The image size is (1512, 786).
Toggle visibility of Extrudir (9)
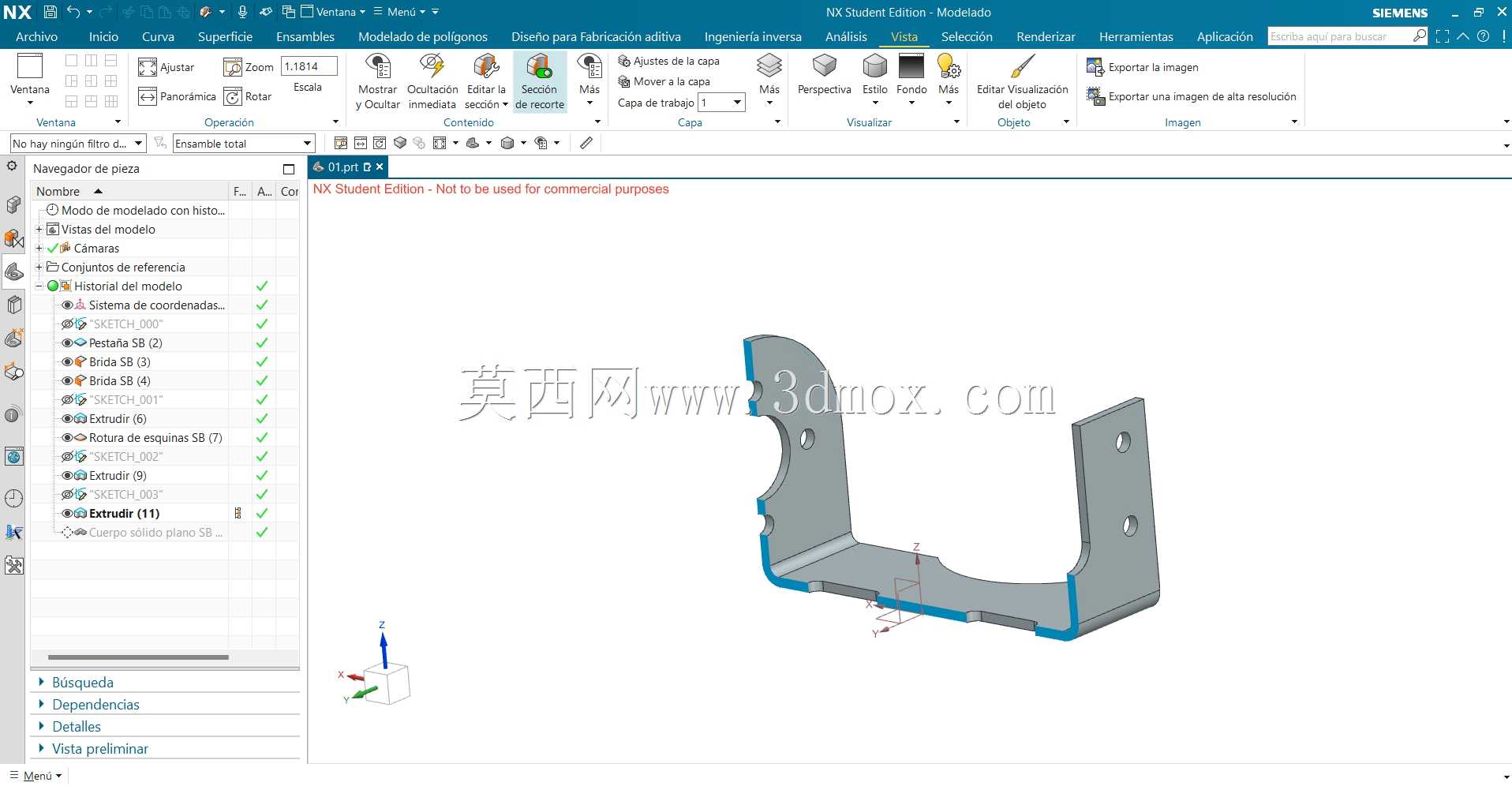point(67,476)
